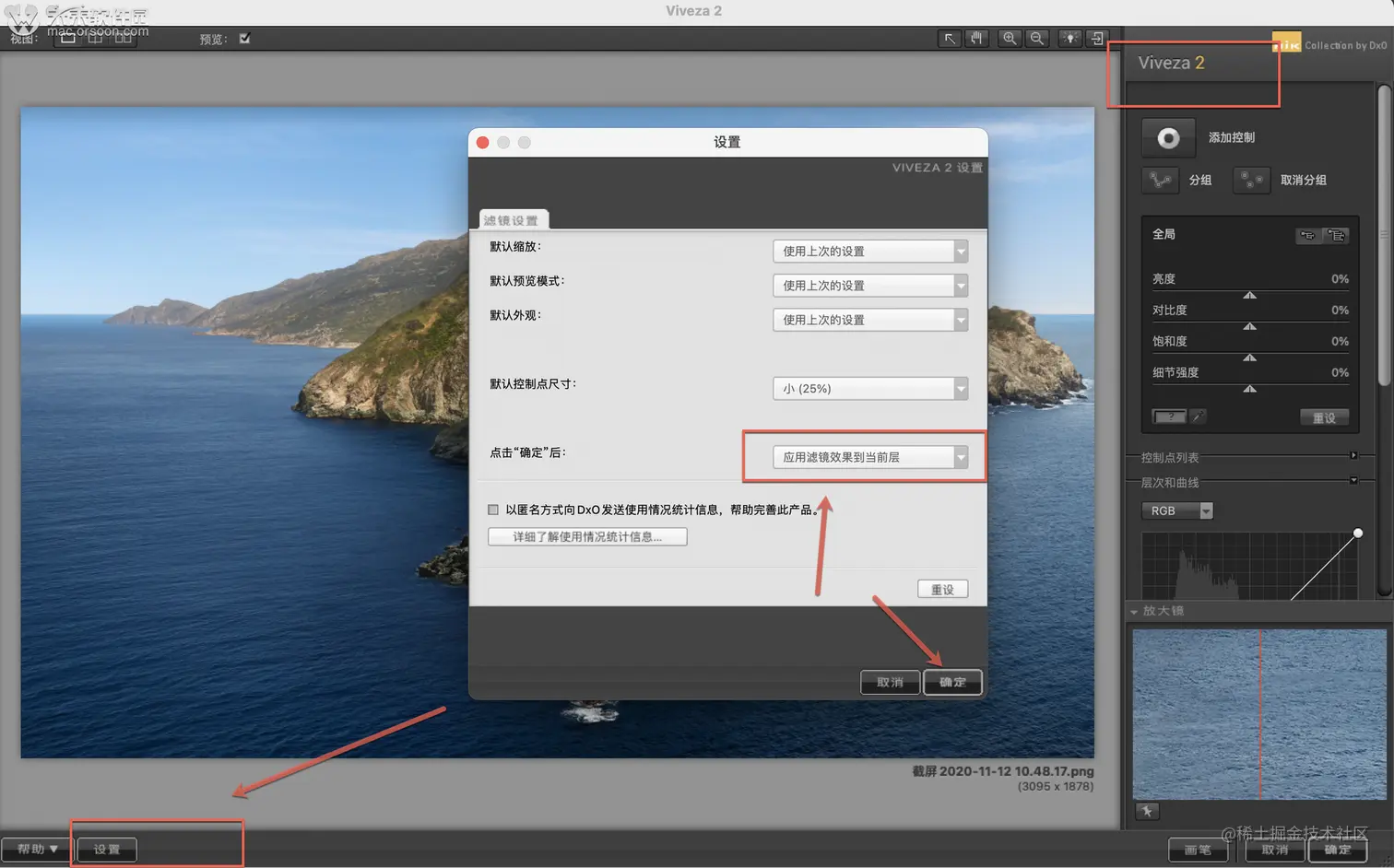Viewport: 1394px width, 868px height.
Task: Collapse sliders using the compact list icon in 全局
Action: pos(1307,236)
